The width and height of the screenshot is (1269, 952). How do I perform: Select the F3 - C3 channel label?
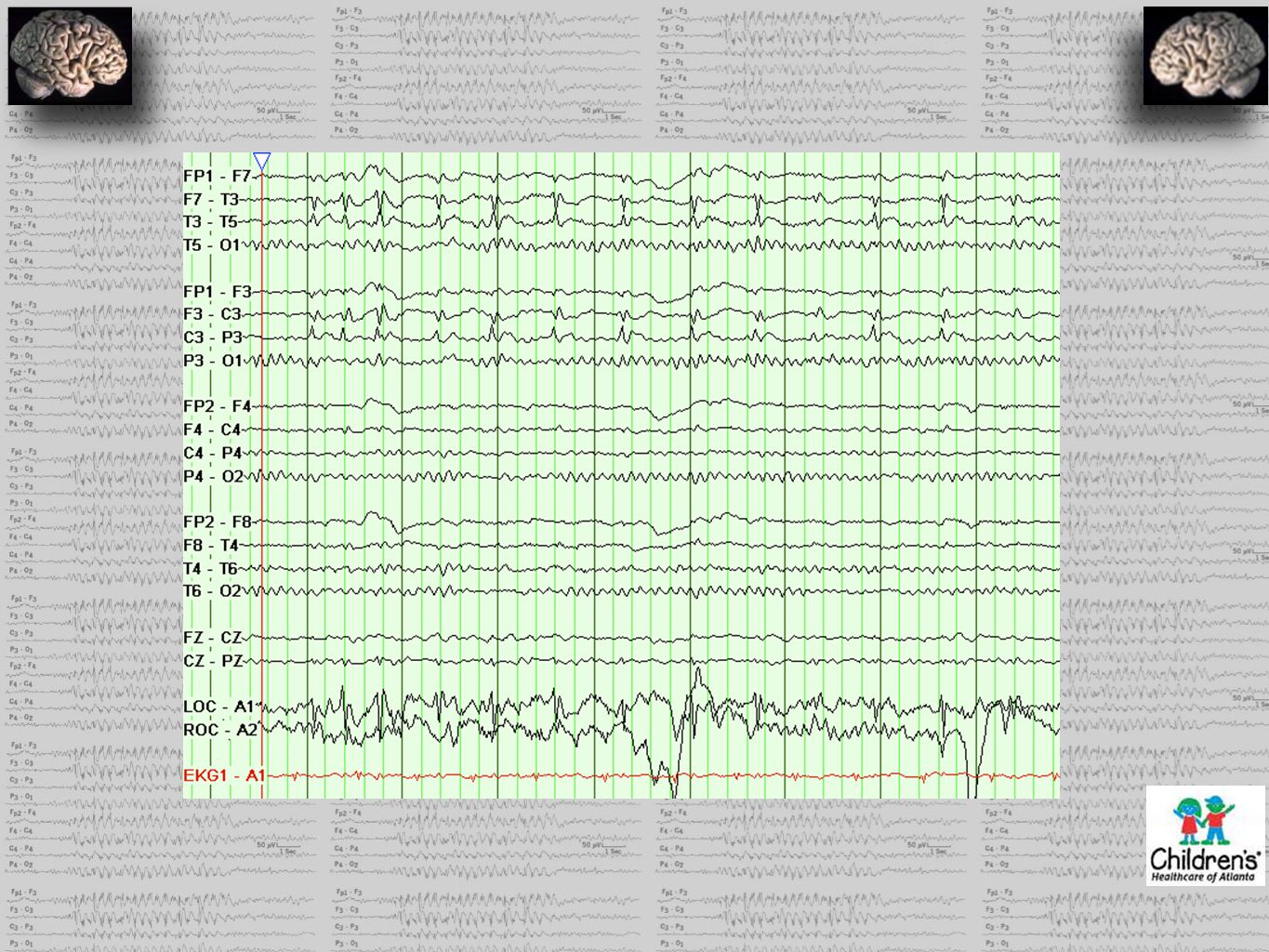[x=213, y=314]
